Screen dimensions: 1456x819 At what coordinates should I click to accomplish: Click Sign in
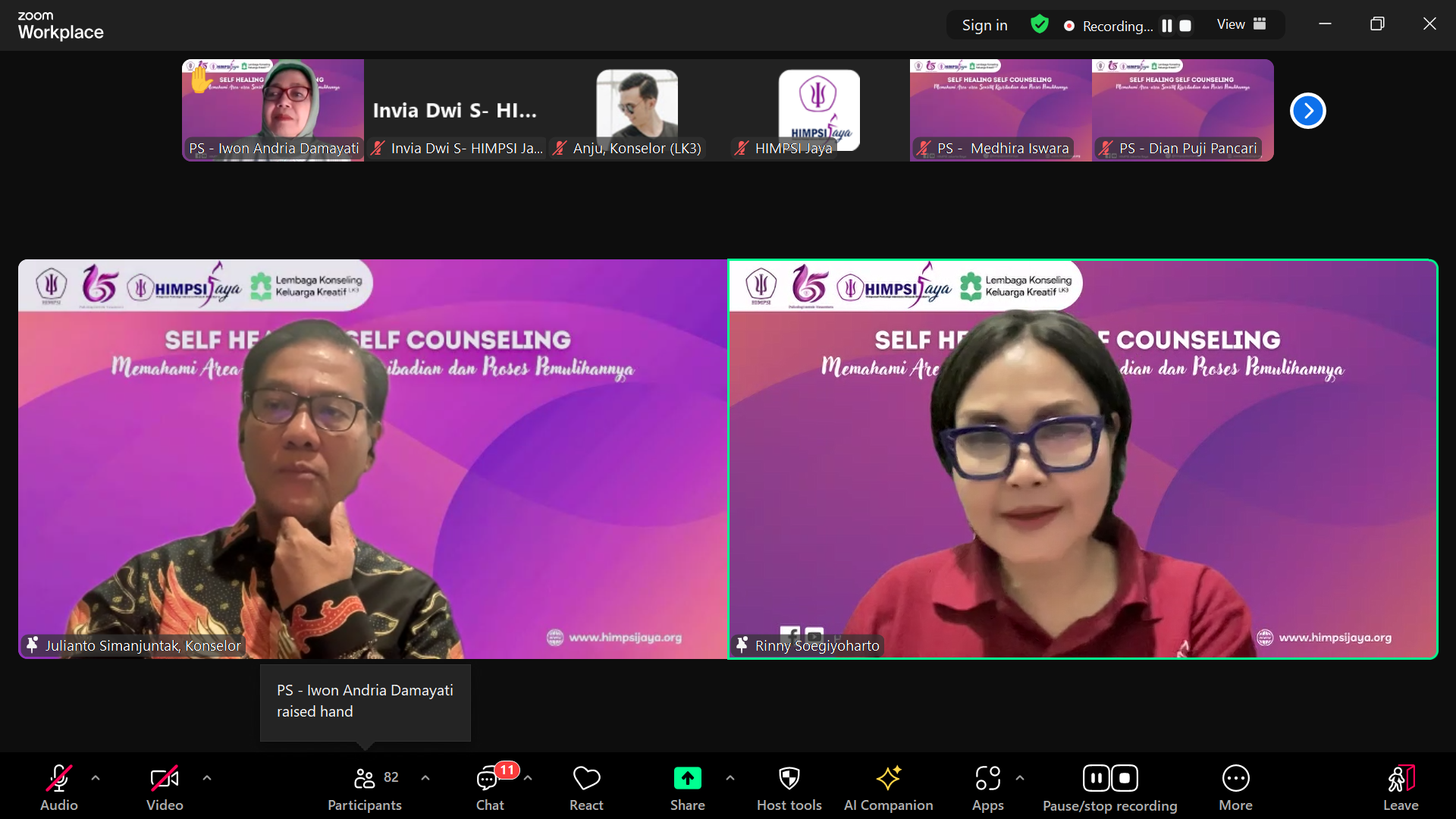[984, 25]
